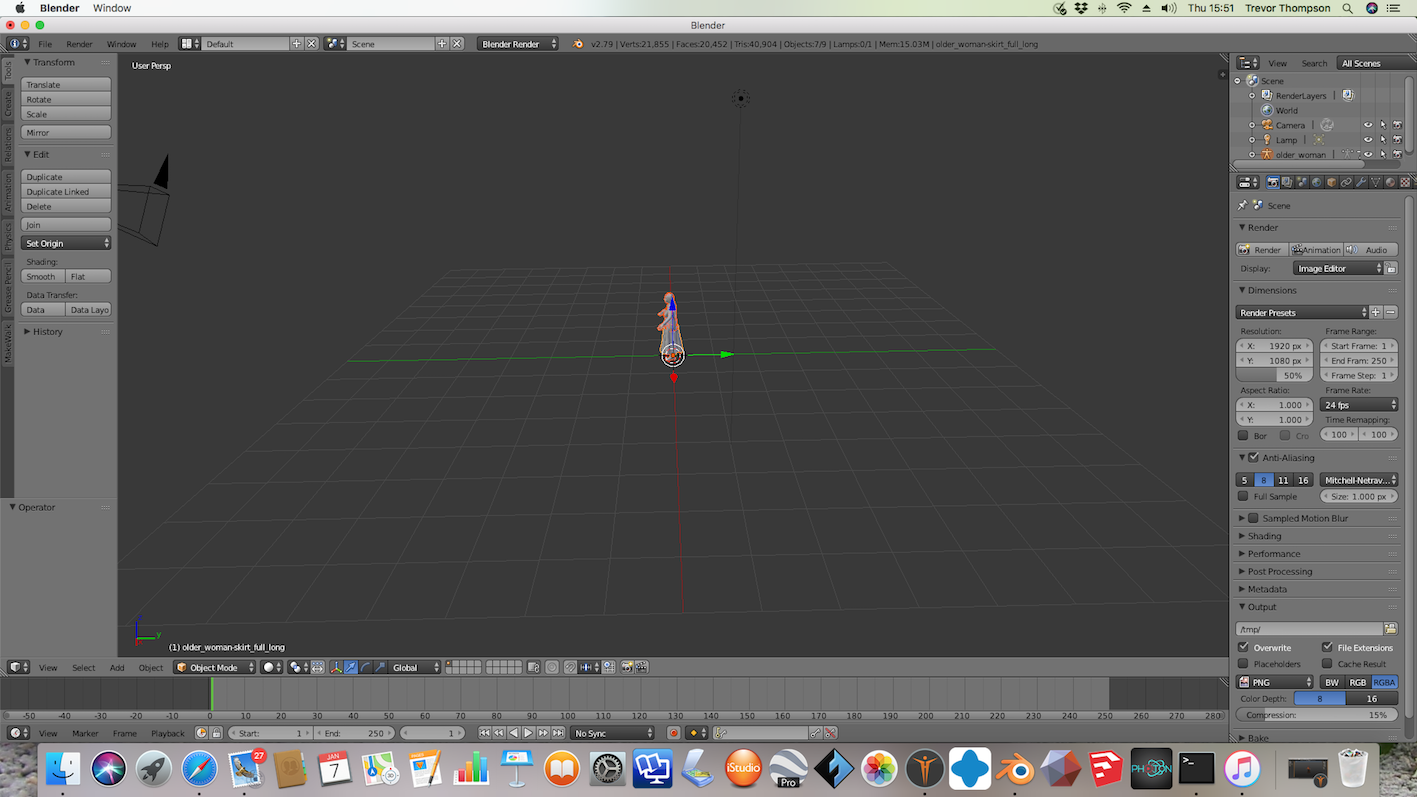1417x797 pixels.
Task: Click the OpenGL render animation clapper icon
Action: coord(642,667)
